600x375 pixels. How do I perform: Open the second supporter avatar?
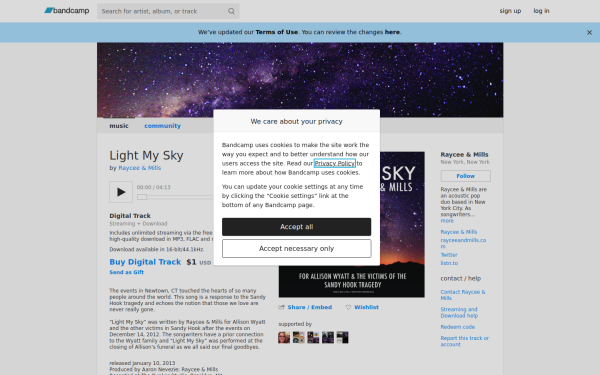pyautogui.click(x=298, y=338)
